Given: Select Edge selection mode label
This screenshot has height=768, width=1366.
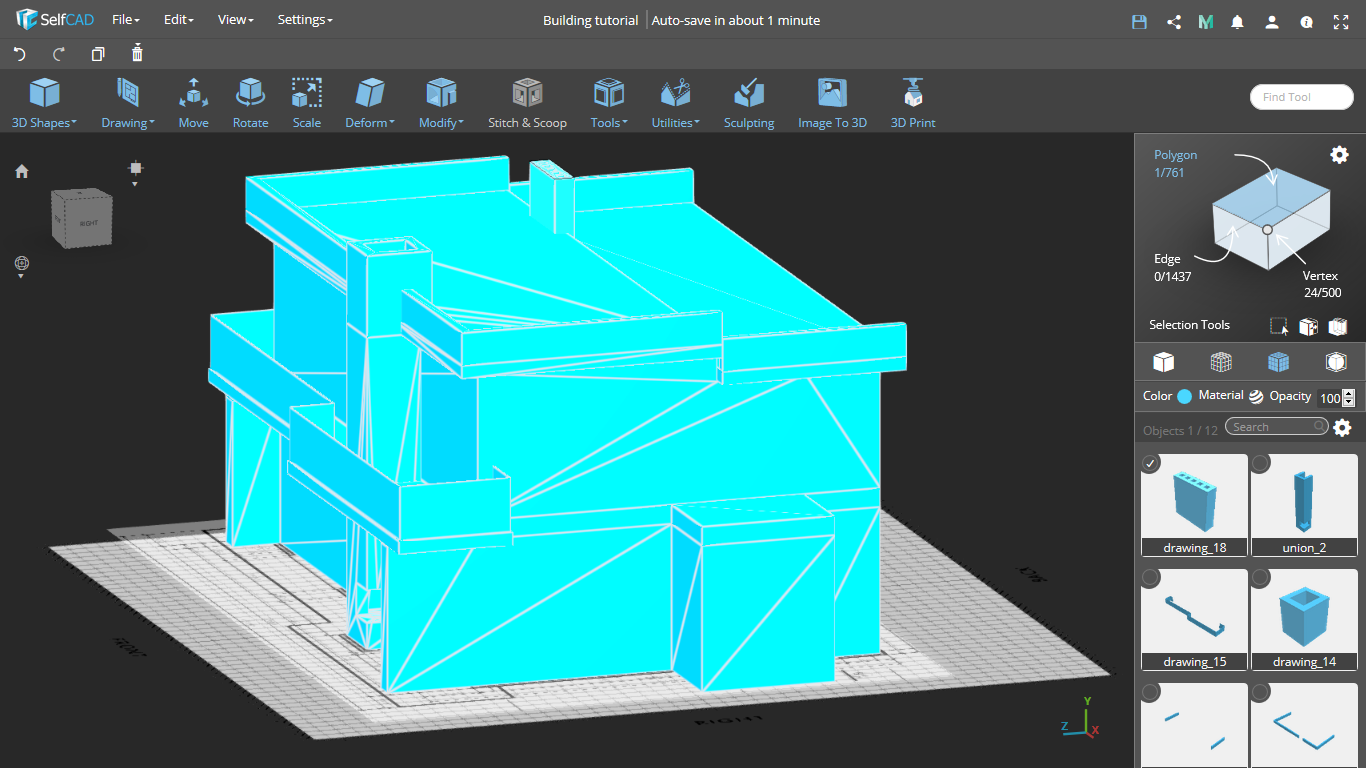Looking at the screenshot, I should coord(1167,259).
